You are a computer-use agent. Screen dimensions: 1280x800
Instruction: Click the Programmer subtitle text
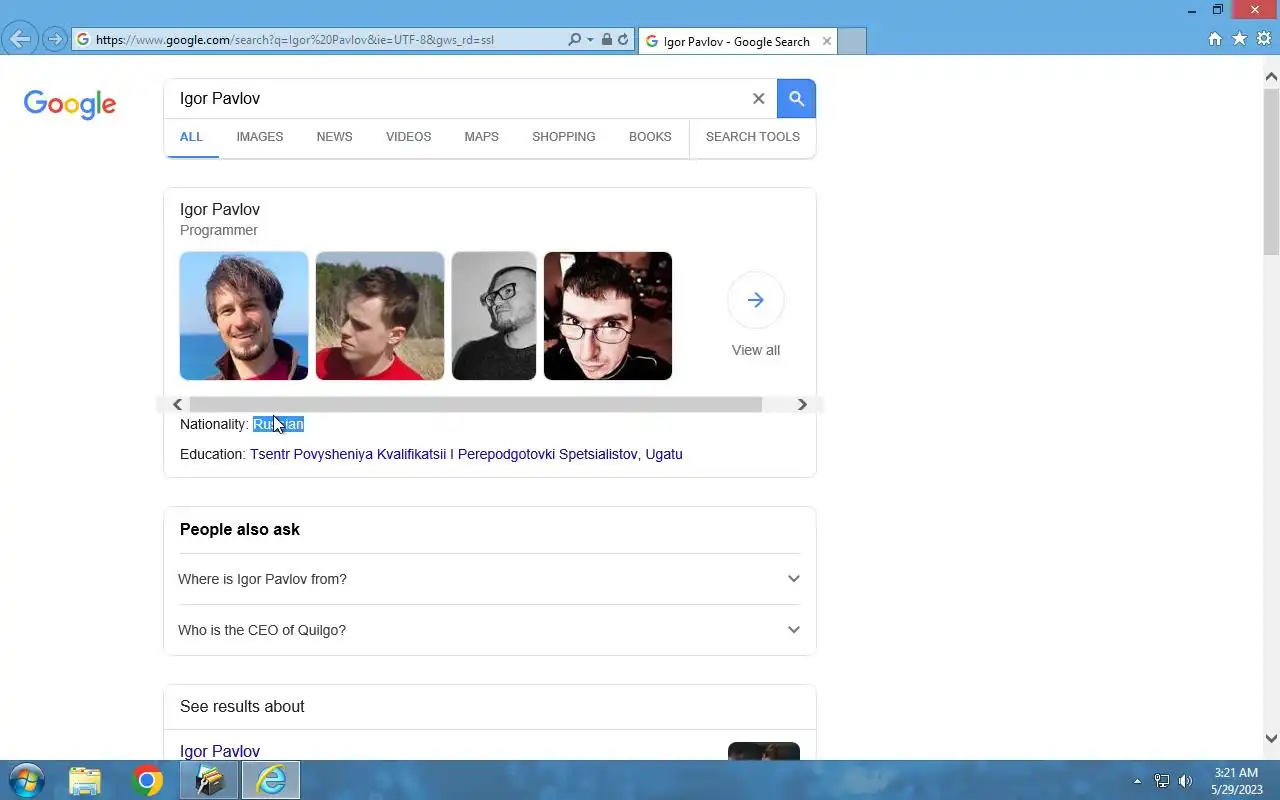click(x=219, y=230)
